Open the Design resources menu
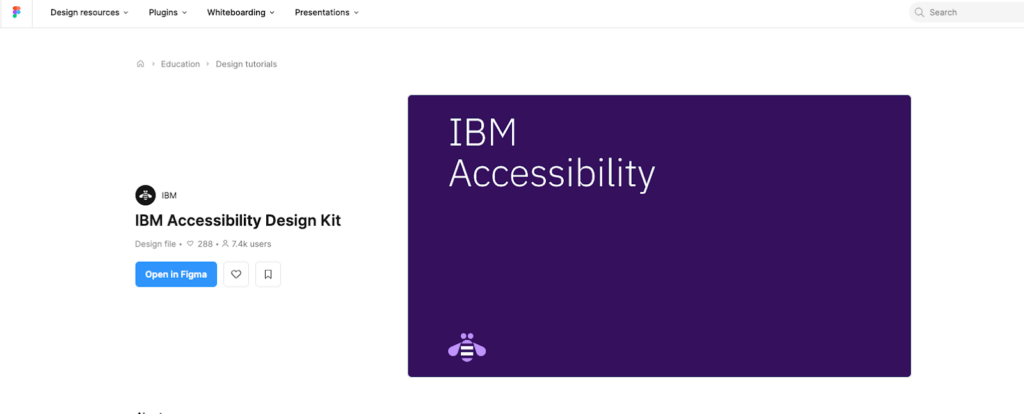The image size is (1024, 414). 89,12
